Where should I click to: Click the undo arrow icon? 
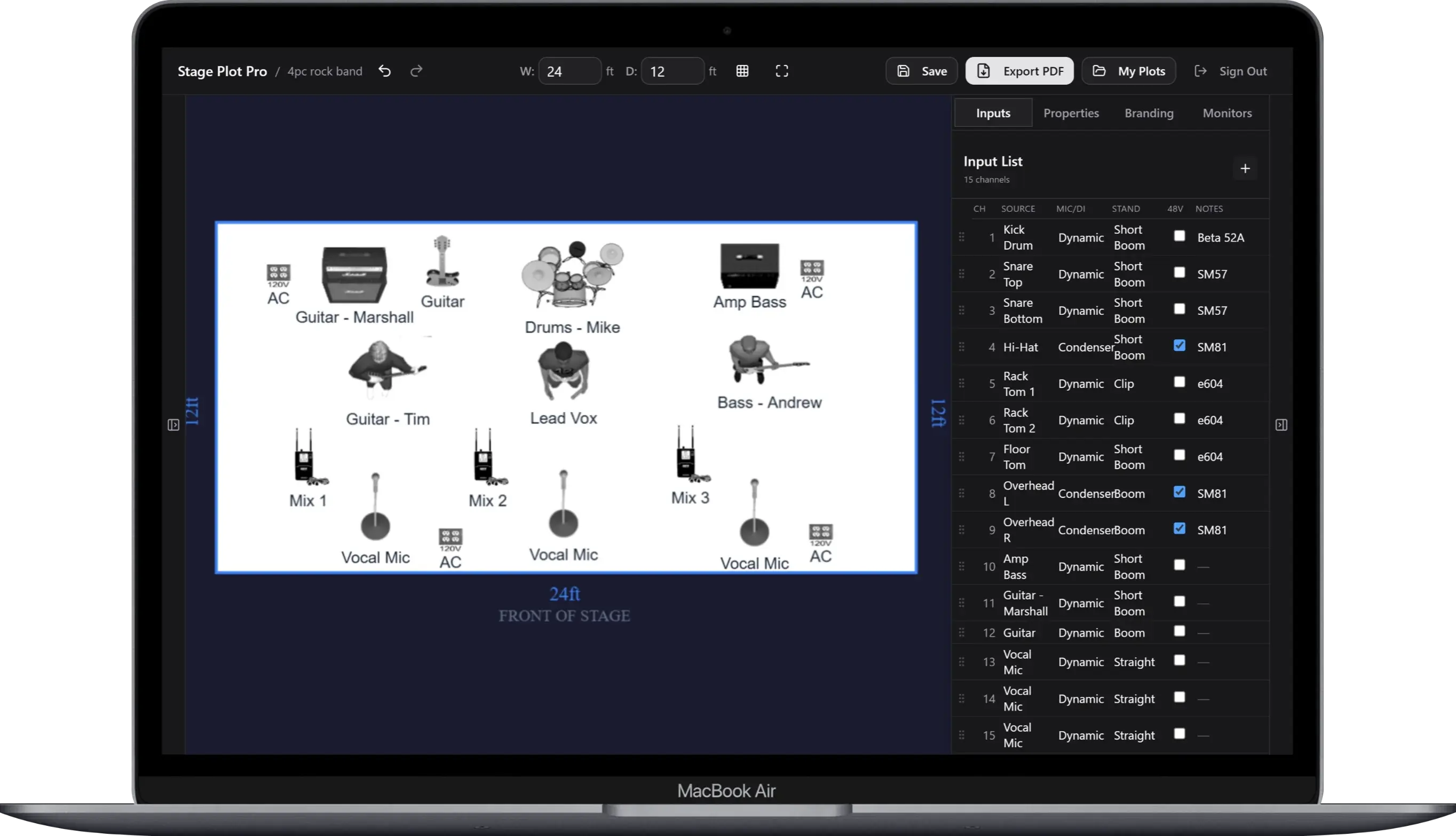(x=384, y=70)
